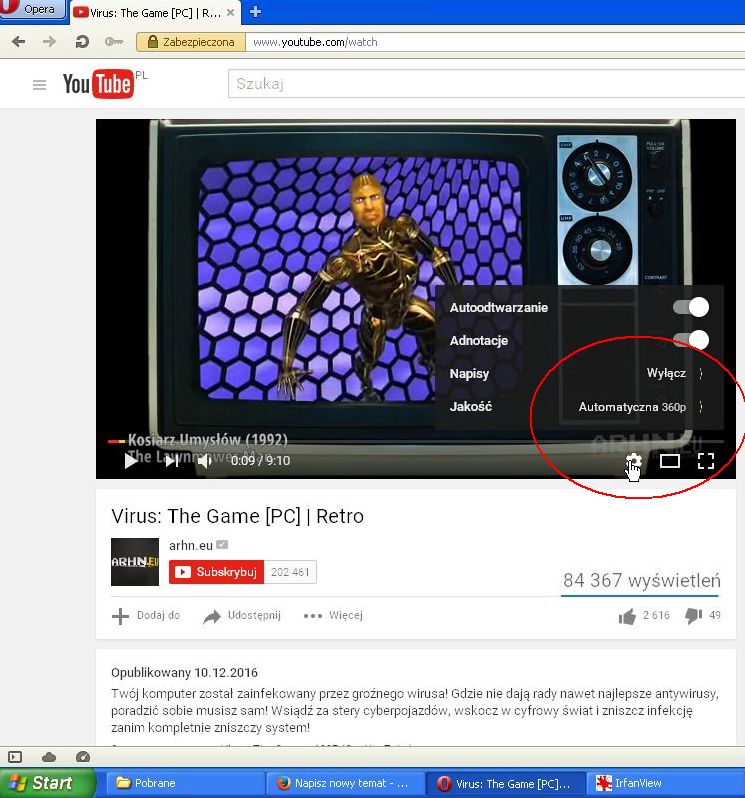Open the Napisy subtitles submenu
Screen dimensions: 745x798
point(579,374)
